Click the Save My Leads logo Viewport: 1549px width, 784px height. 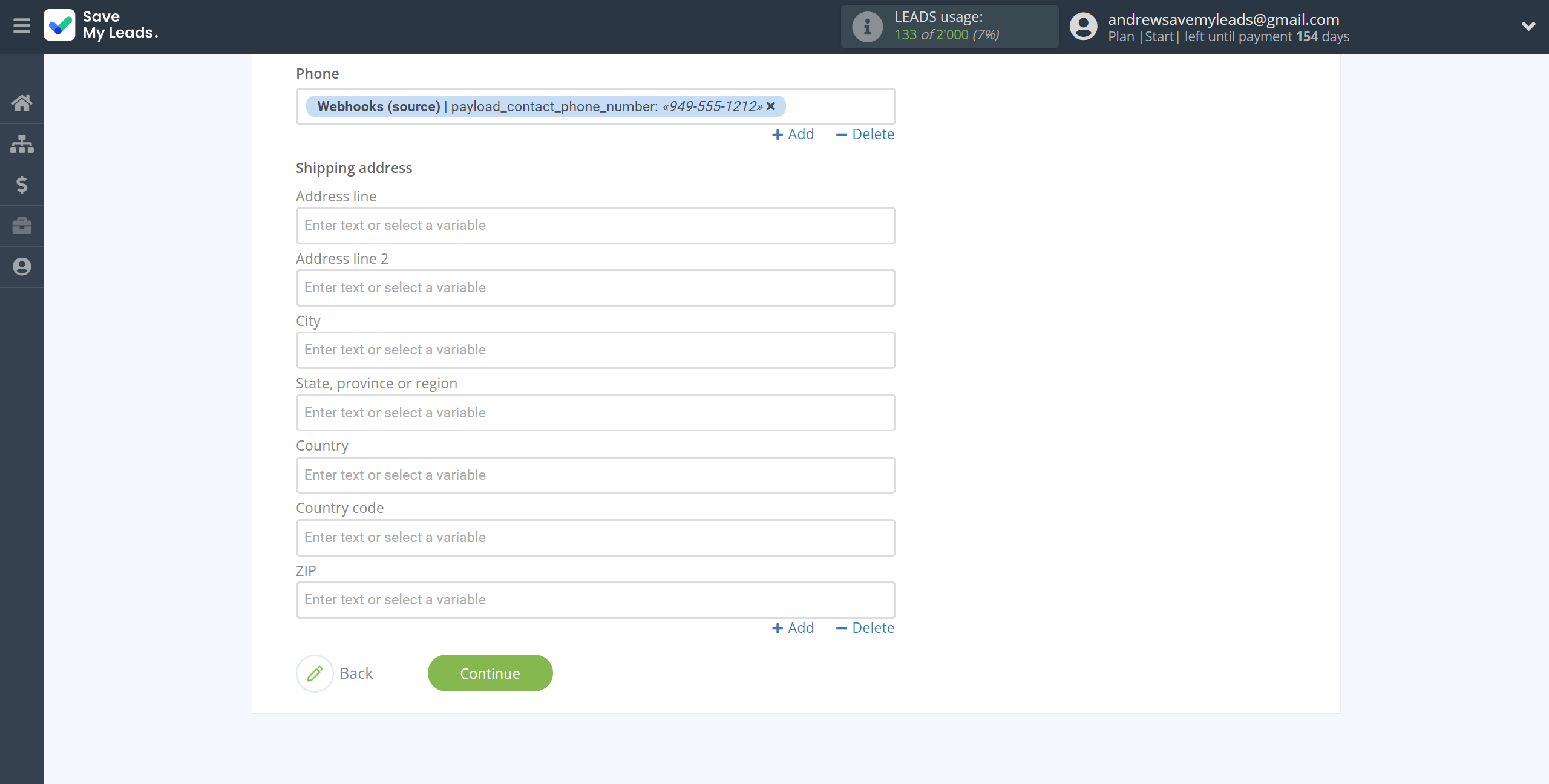point(101,25)
